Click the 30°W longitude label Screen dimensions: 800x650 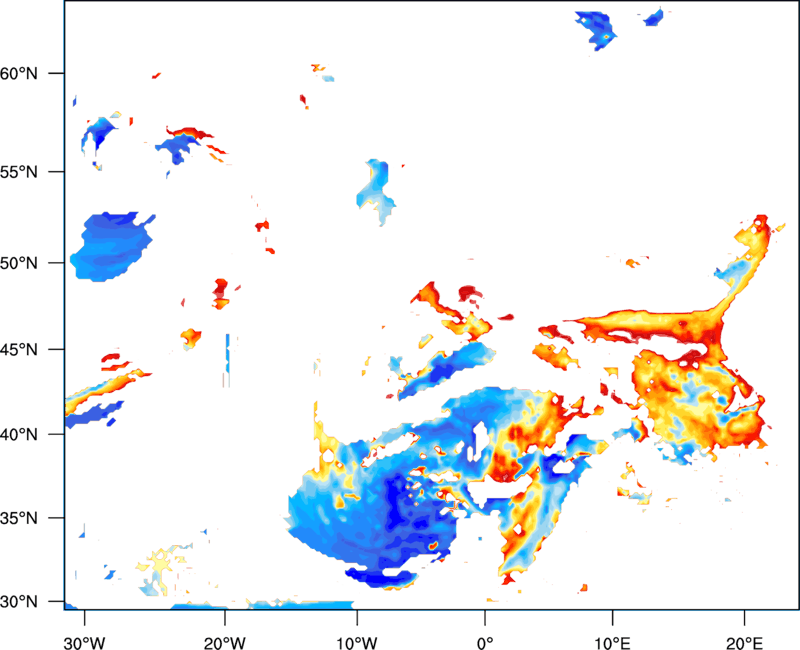[x=85, y=643]
